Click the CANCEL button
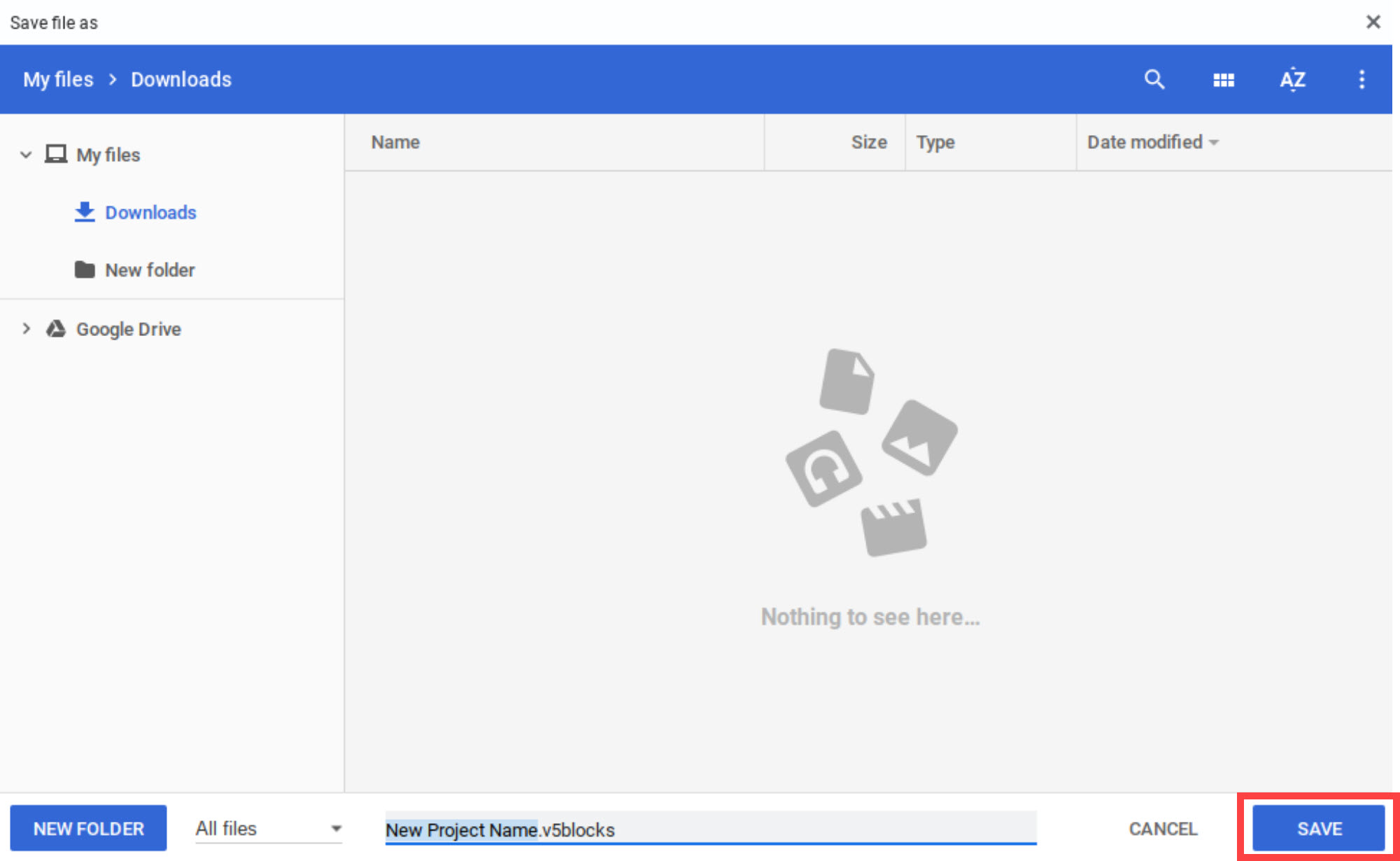 1162,828
